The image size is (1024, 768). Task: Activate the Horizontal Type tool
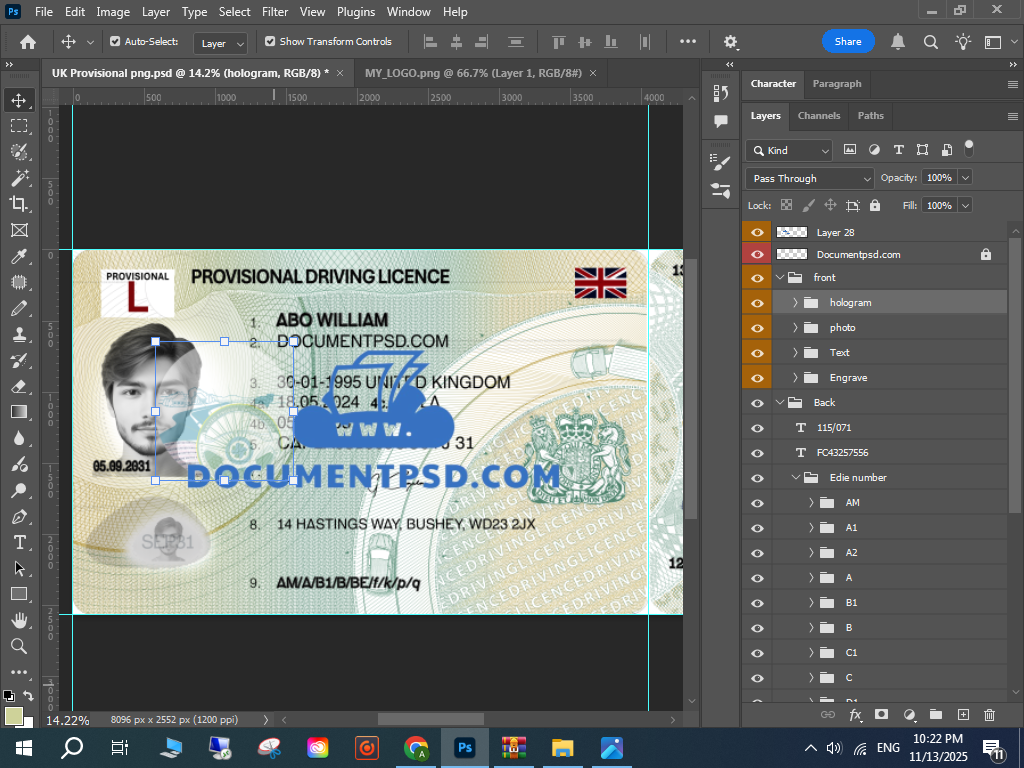pyautogui.click(x=19, y=542)
